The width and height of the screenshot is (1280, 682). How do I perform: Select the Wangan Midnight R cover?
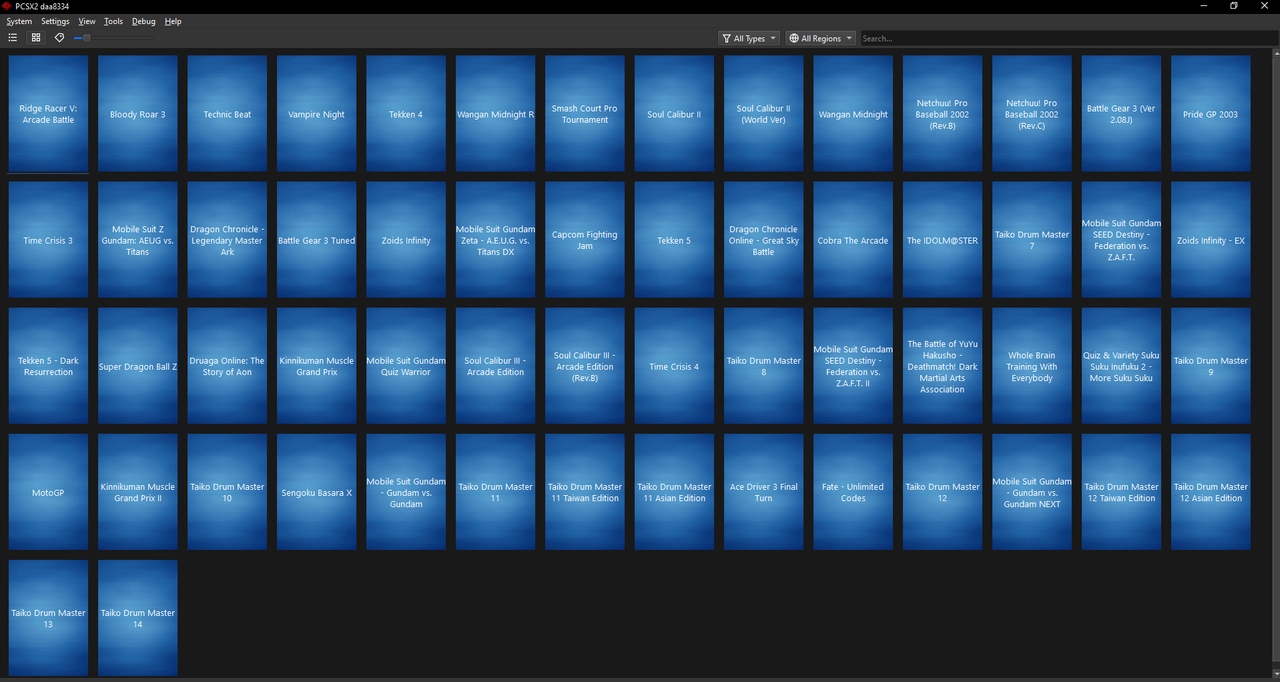[496, 114]
